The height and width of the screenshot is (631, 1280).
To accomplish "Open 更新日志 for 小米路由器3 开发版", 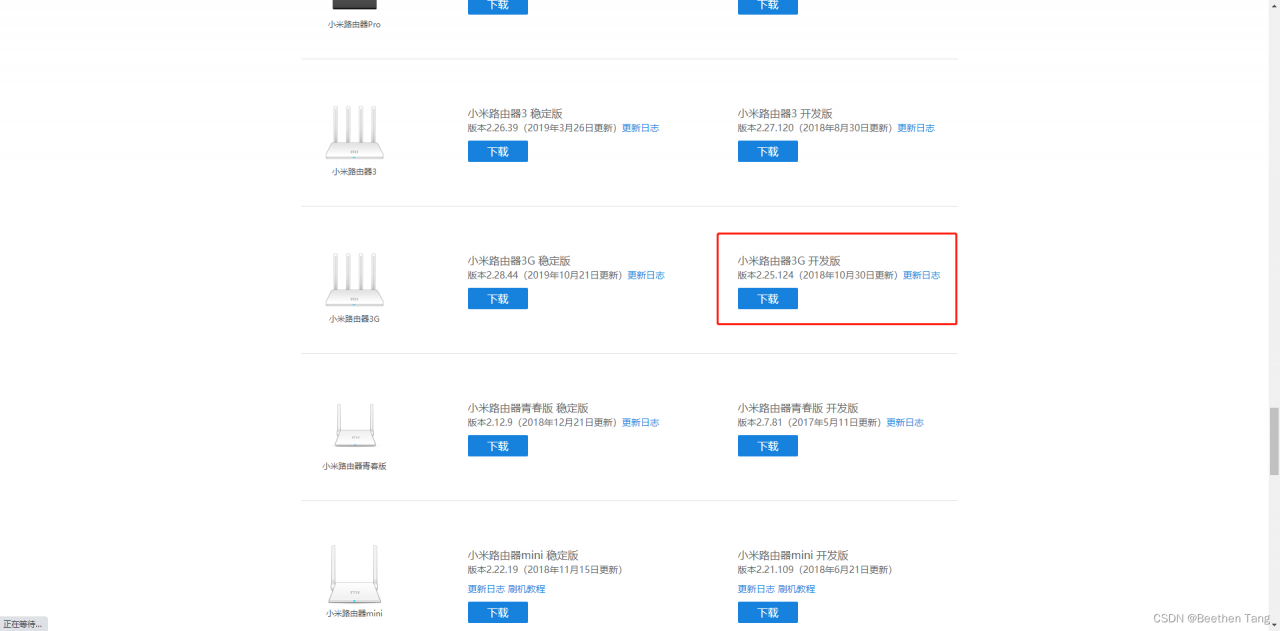I will [915, 128].
